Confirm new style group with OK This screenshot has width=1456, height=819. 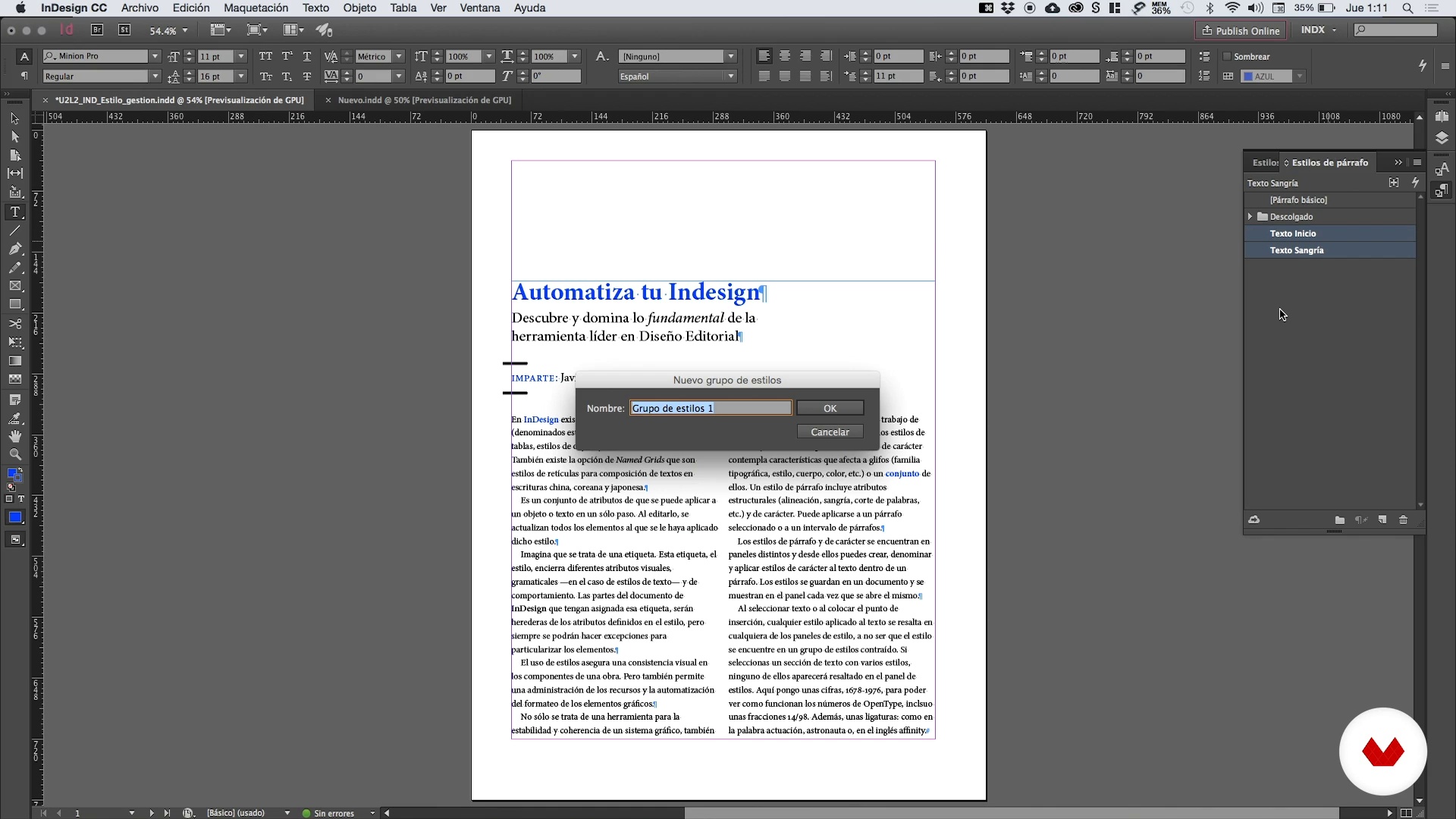pos(830,408)
